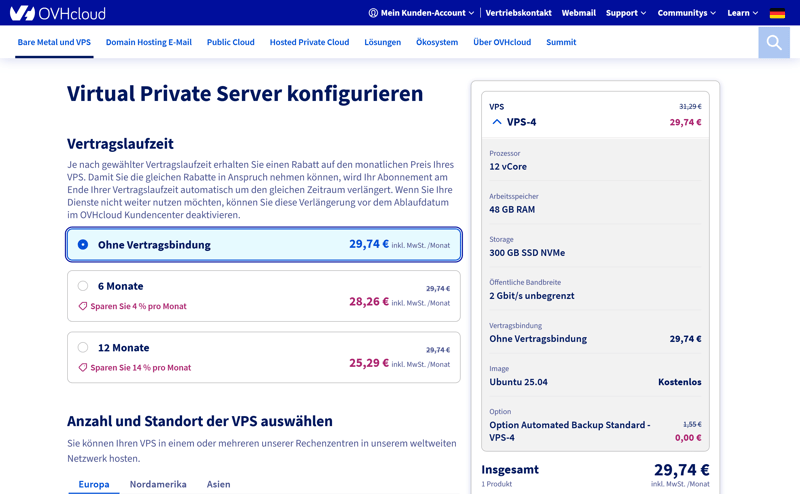This screenshot has height=494, width=800.
Task: Open the Webmail link
Action: coord(578,13)
